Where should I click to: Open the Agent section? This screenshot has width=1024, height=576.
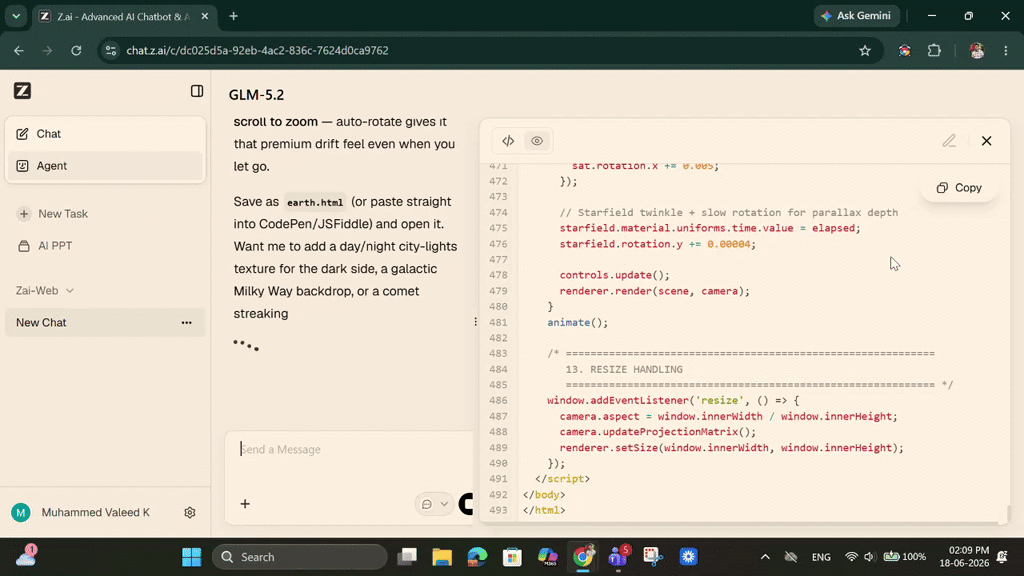pyautogui.click(x=104, y=166)
